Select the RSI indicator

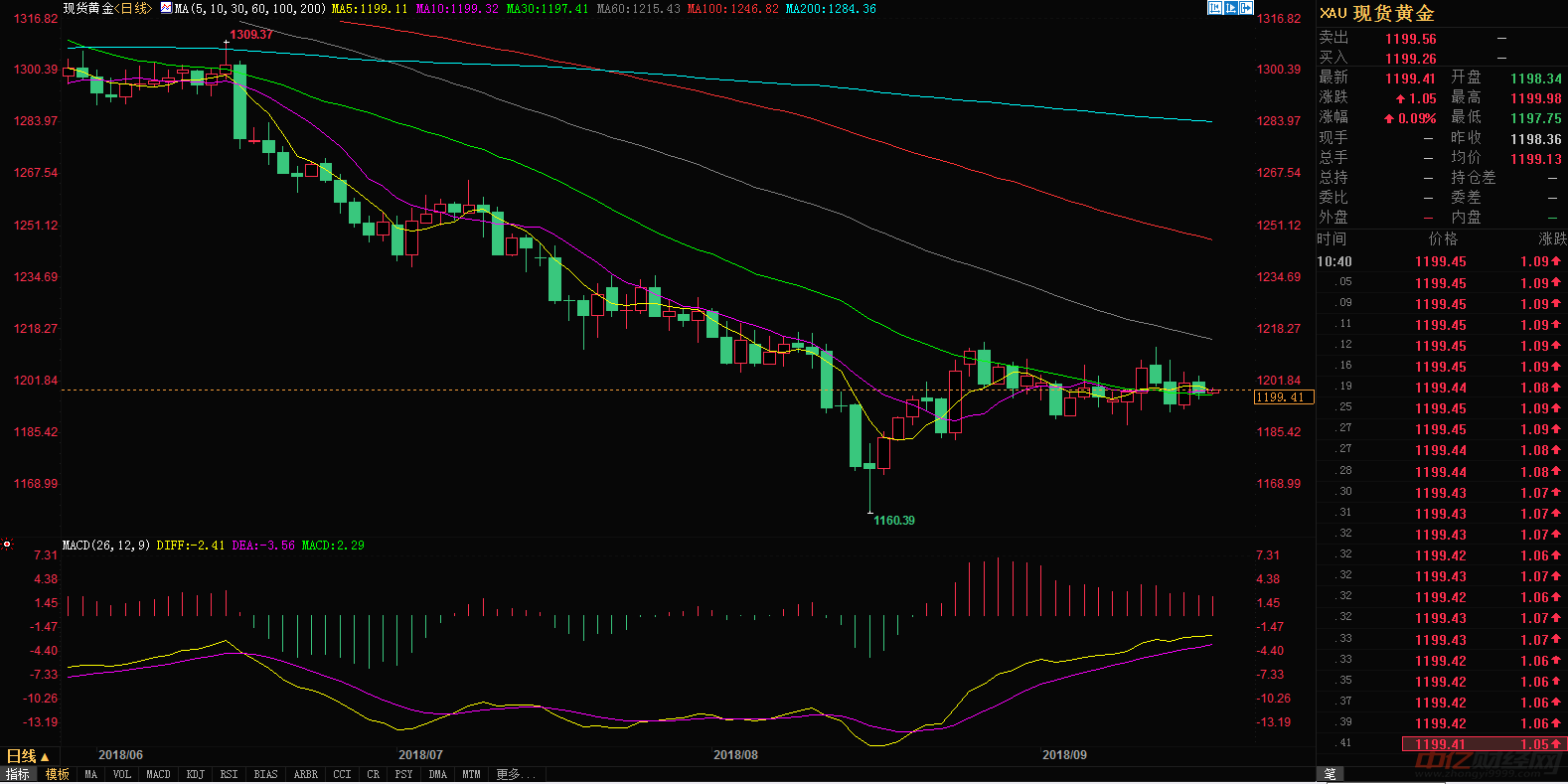(x=229, y=774)
